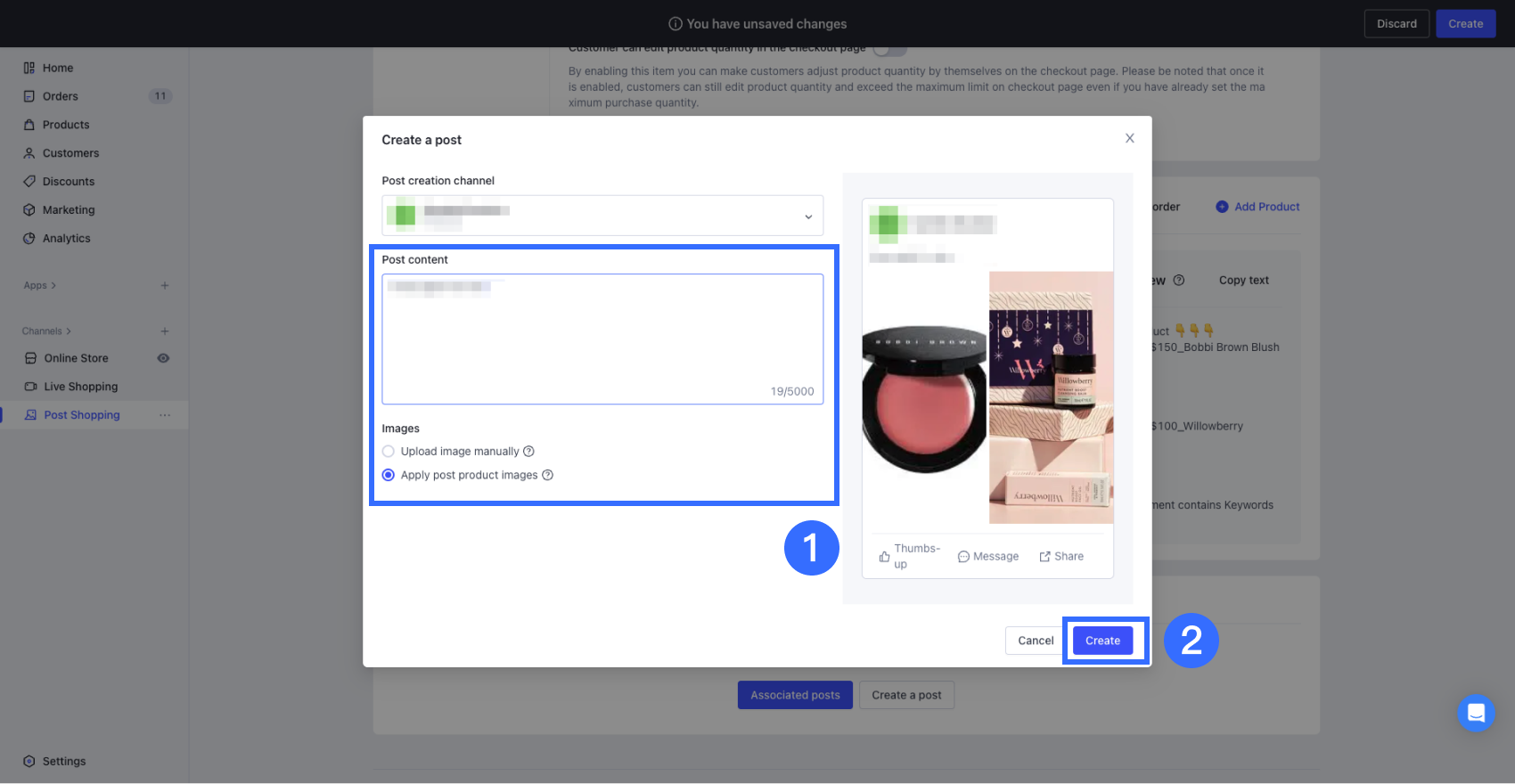Viewport: 1515px width, 784px height.
Task: Add a new channel with plus icon
Action: [x=165, y=331]
